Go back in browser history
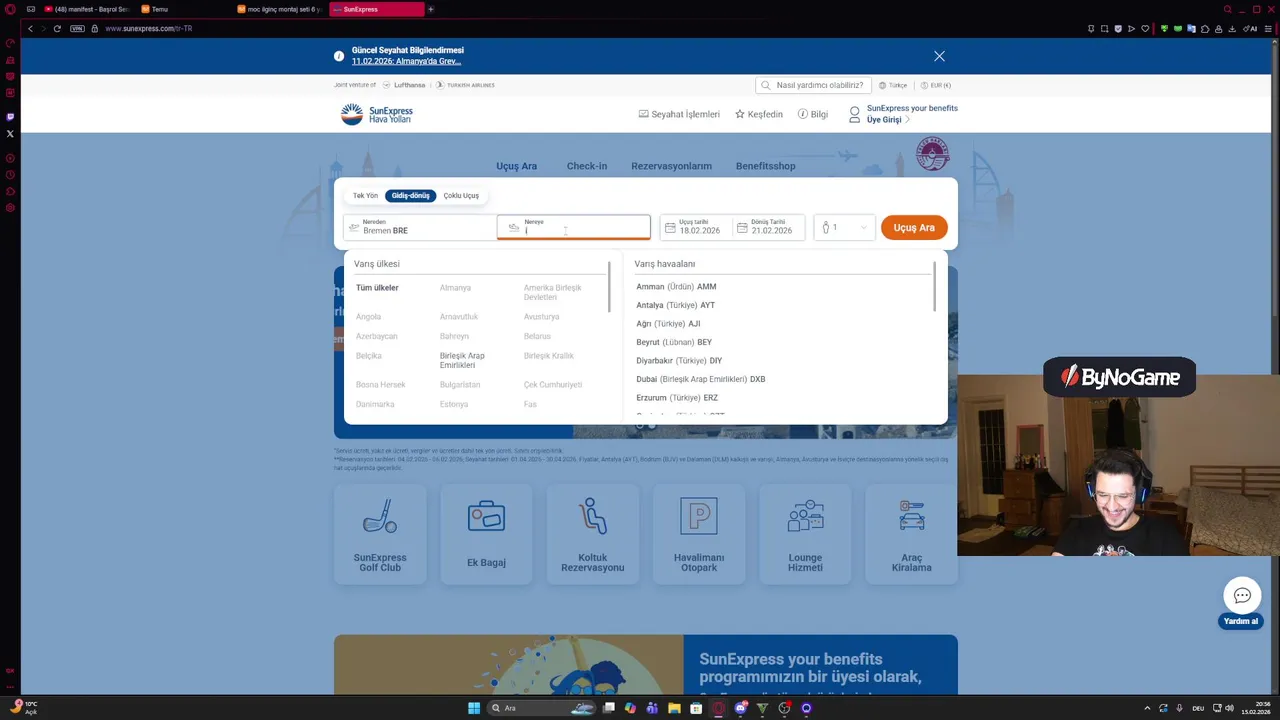1280x720 pixels. (x=30, y=28)
